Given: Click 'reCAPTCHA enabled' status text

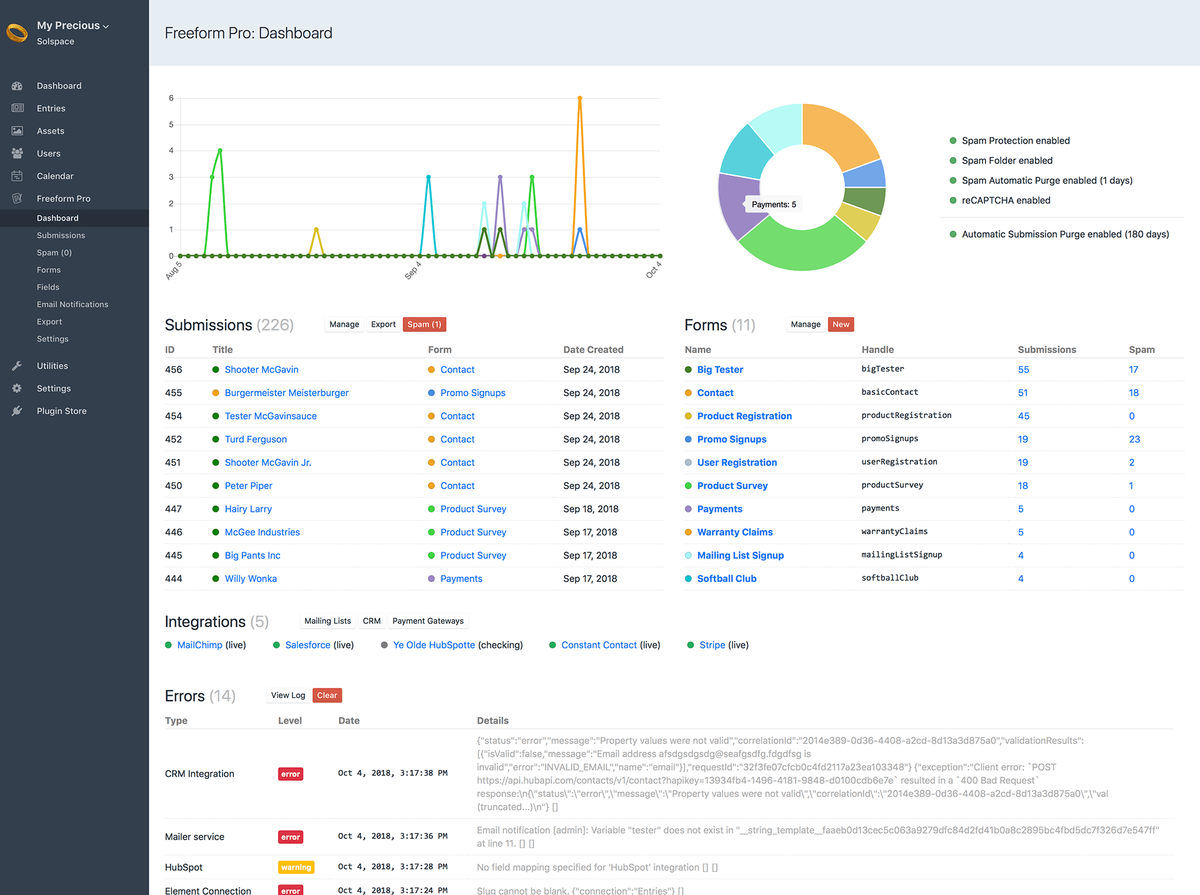Looking at the screenshot, I should click(1006, 200).
